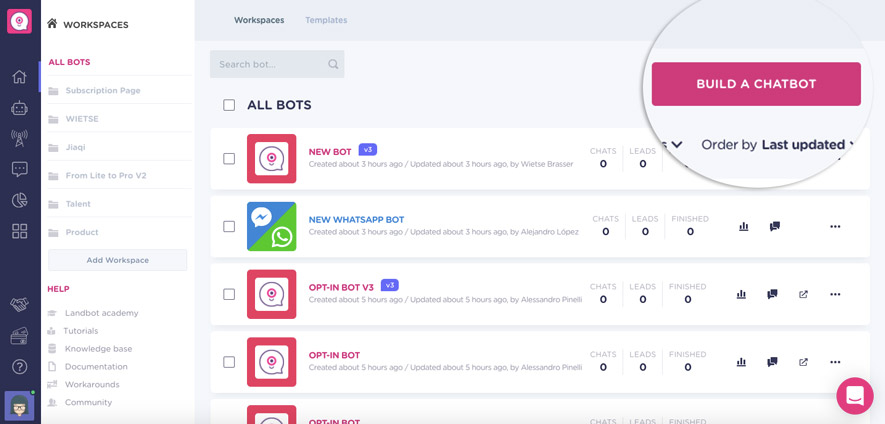Viewport: 885px width, 424px height.
Task: Open the OPT-IN BOT V3 title link
Action: pyautogui.click(x=341, y=287)
